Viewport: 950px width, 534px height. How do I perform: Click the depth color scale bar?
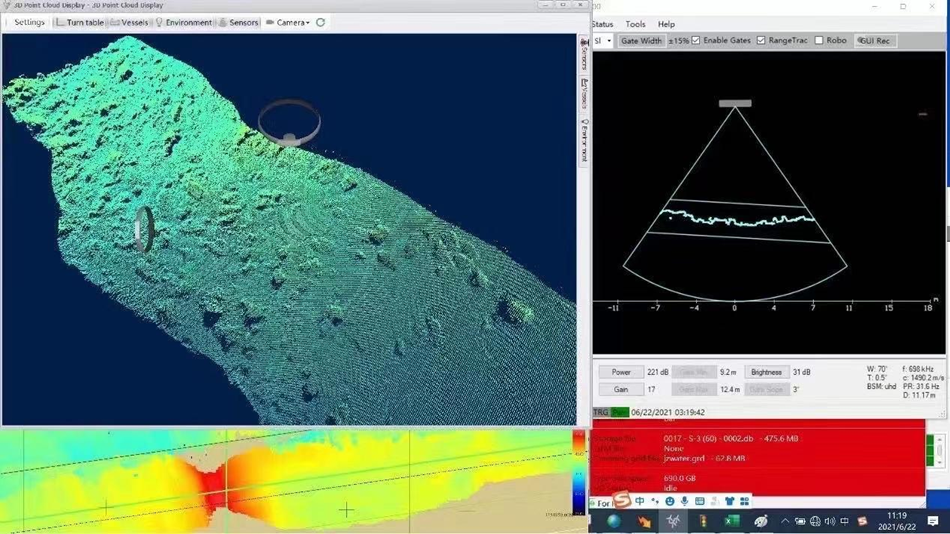pos(579,471)
